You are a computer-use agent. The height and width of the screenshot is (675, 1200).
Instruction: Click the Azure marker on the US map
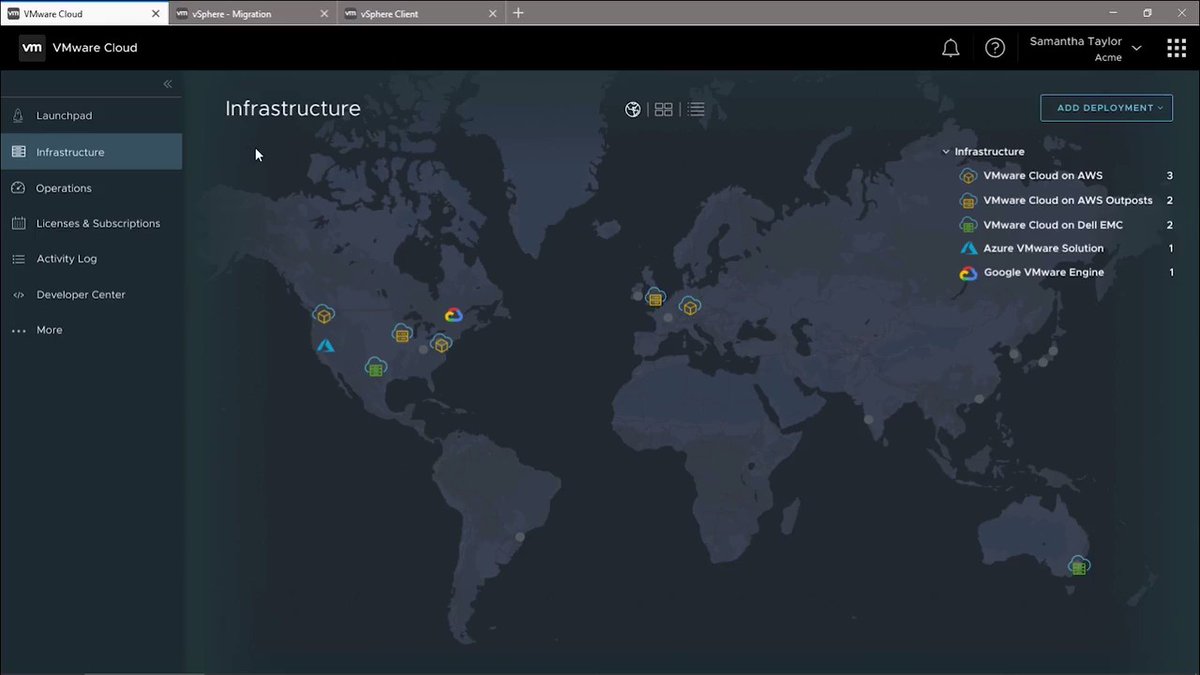click(x=325, y=346)
